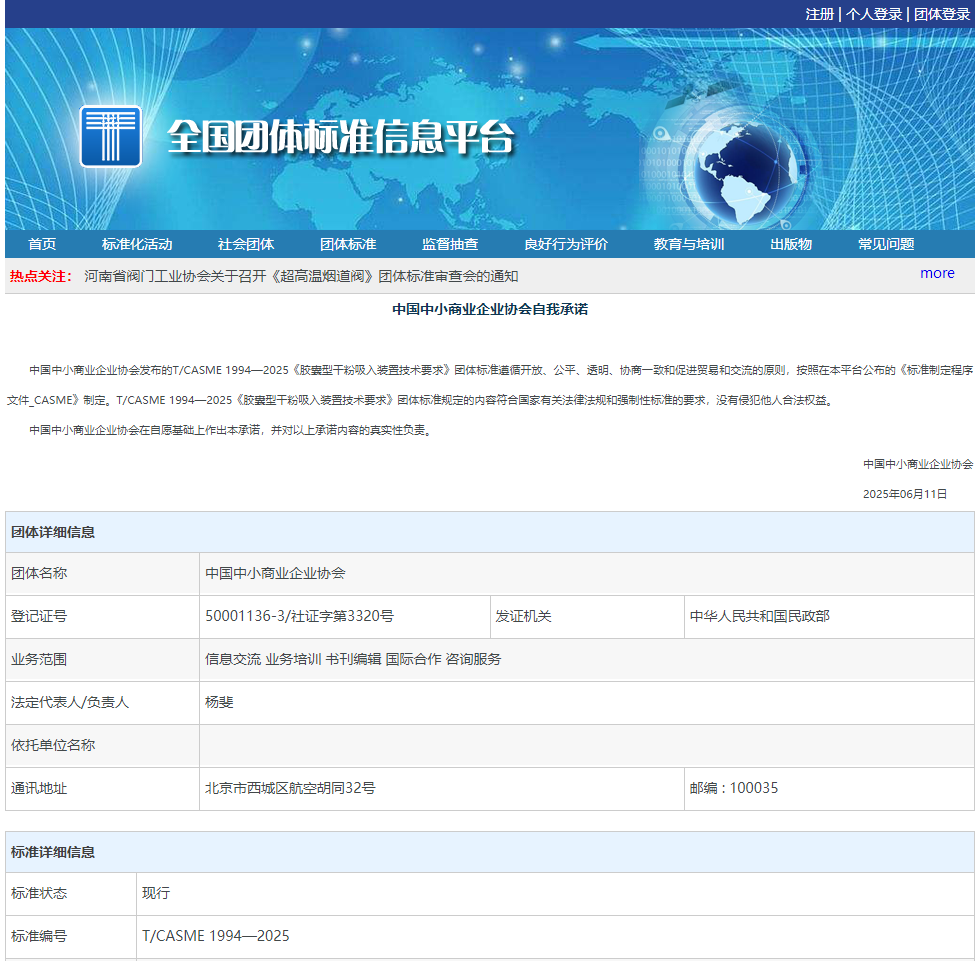Open the 出版物 menu item

tap(791, 244)
